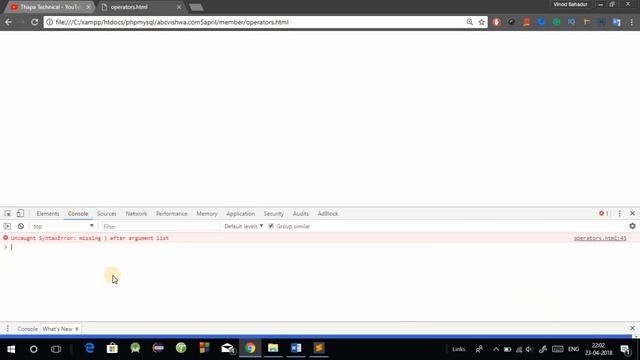640x360 pixels.
Task: Open the volume control in system tray
Action: pyautogui.click(x=529, y=349)
